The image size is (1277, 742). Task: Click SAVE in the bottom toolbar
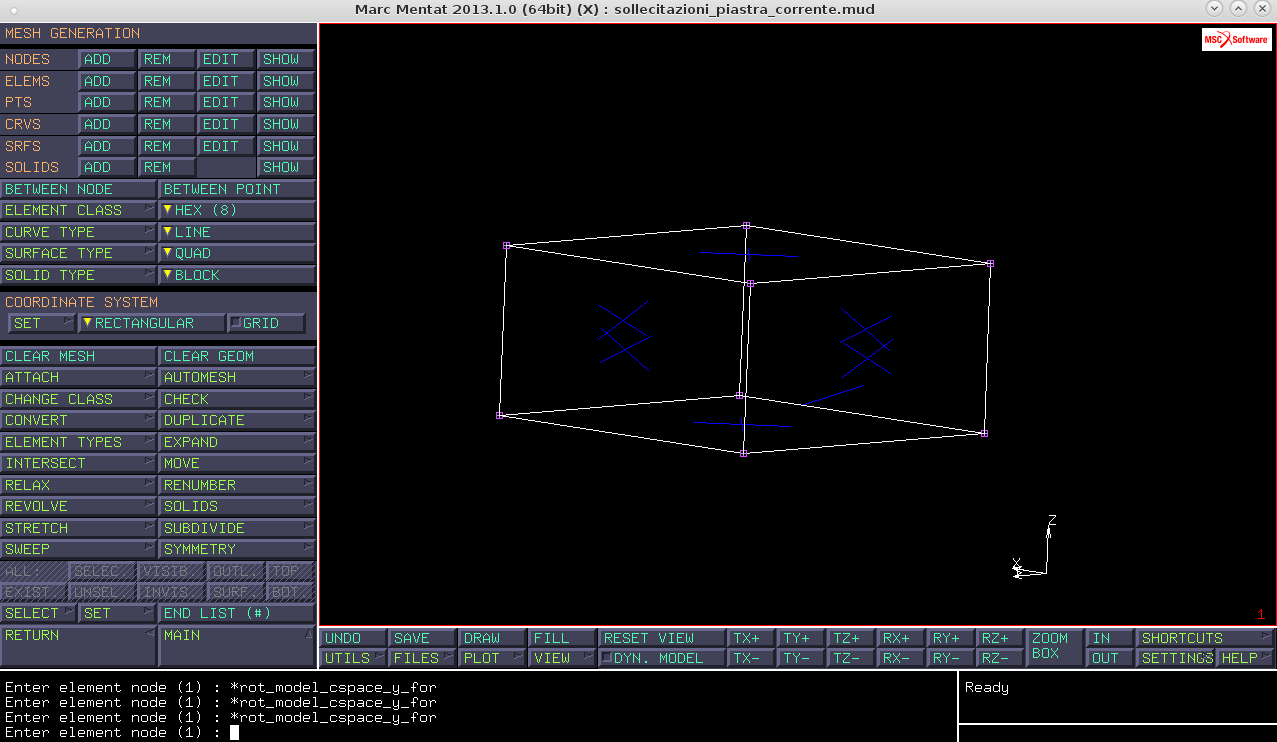(422, 638)
